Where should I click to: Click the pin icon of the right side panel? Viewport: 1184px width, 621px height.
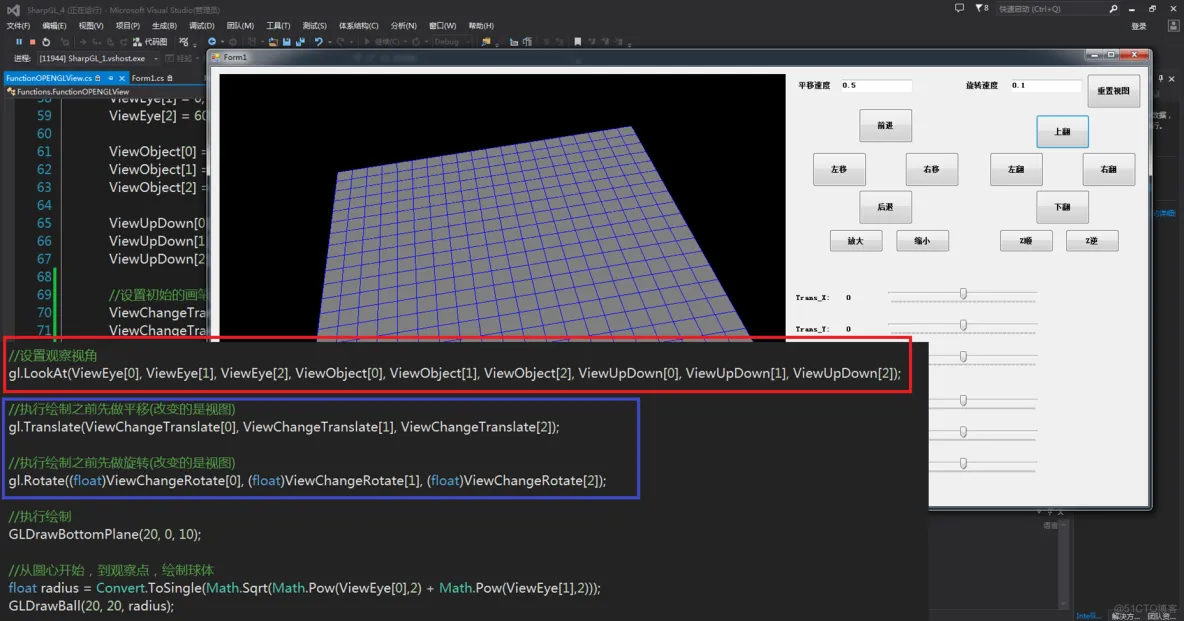click(1161, 79)
